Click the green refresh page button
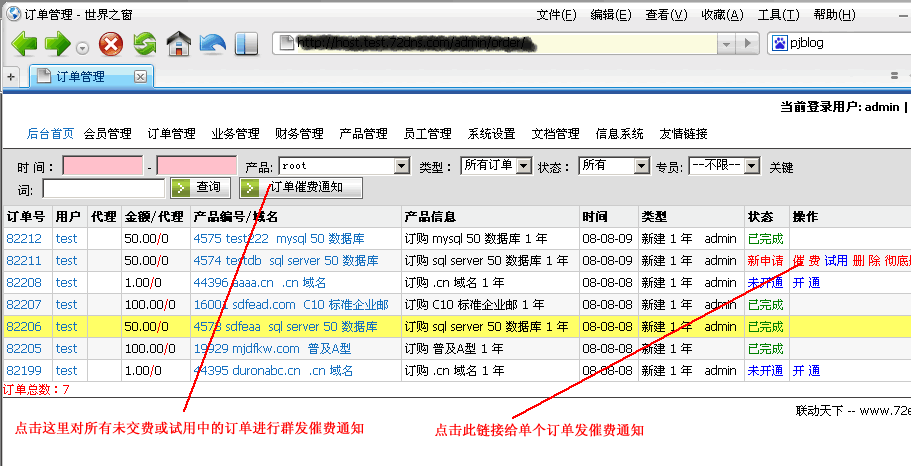This screenshot has height=466, width=911. (x=145, y=44)
